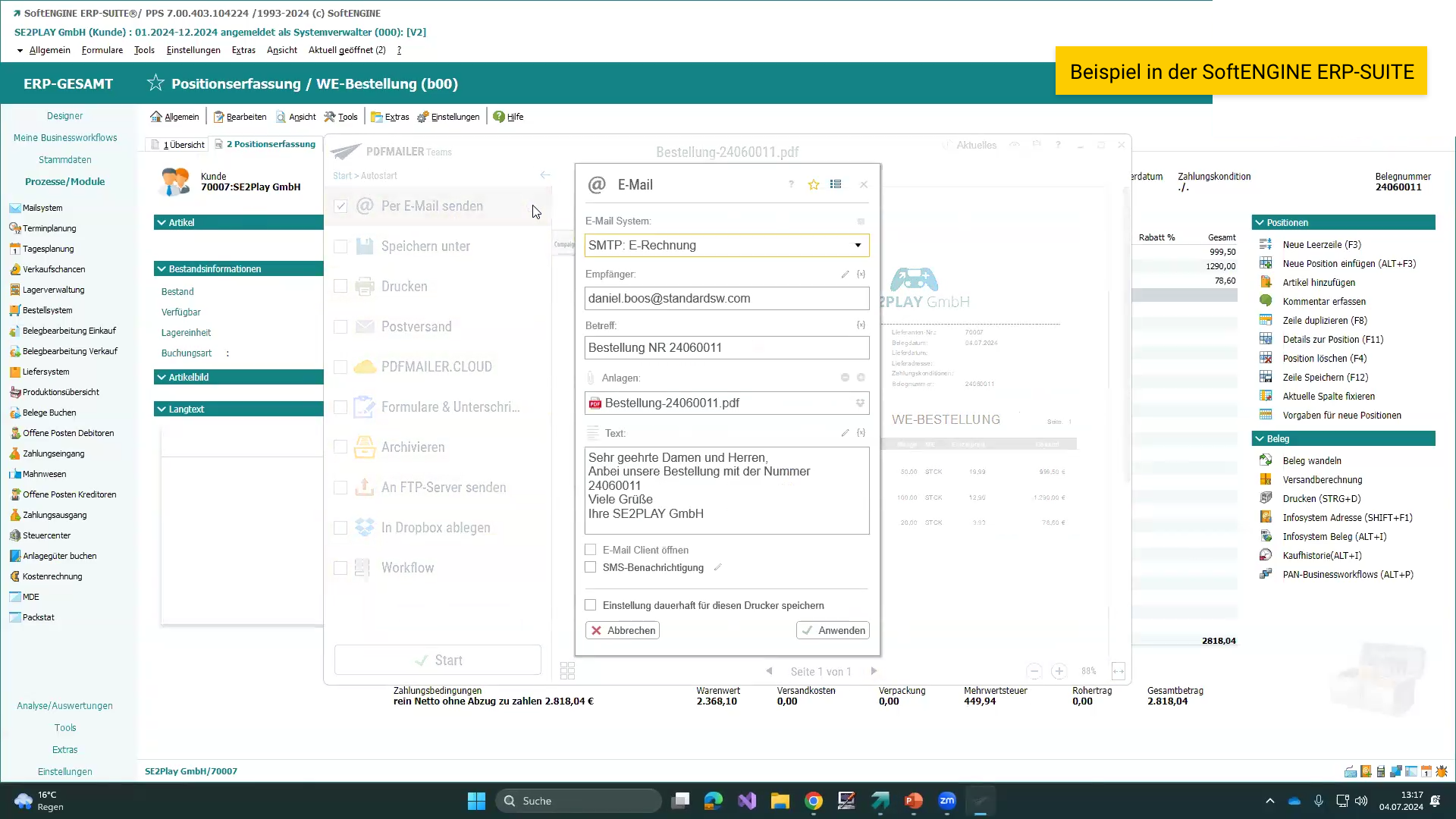Viewport: 1456px width, 819px height.
Task: Collapse Artikel section
Action: [162, 222]
